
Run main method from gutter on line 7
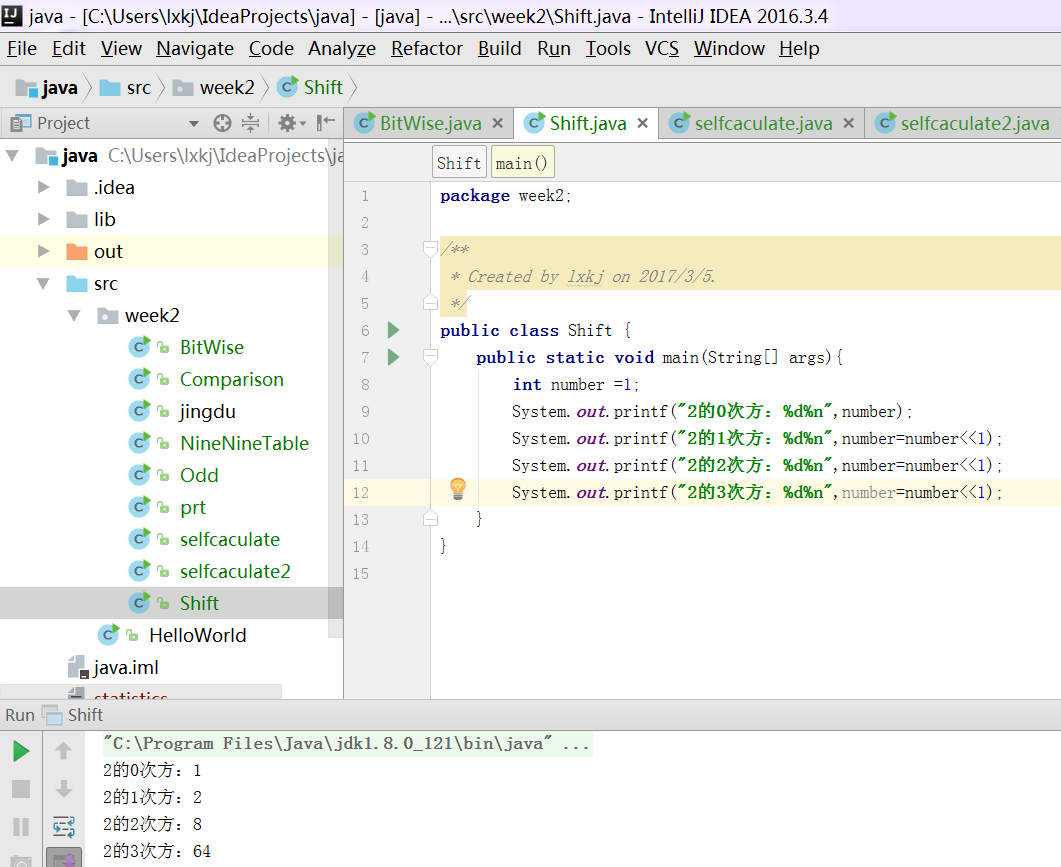393,357
